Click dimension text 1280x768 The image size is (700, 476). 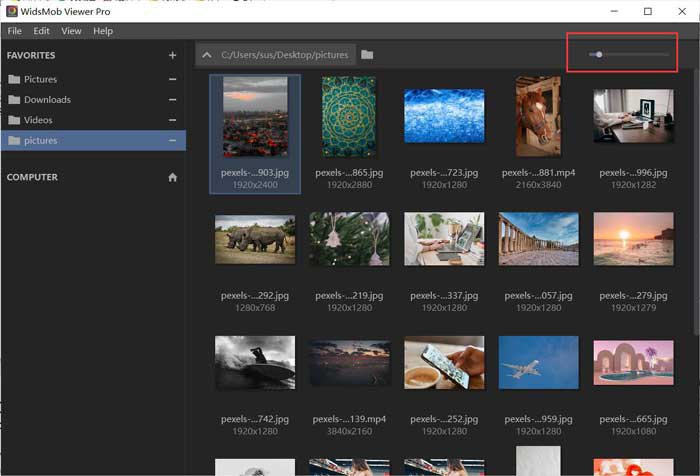click(255, 308)
